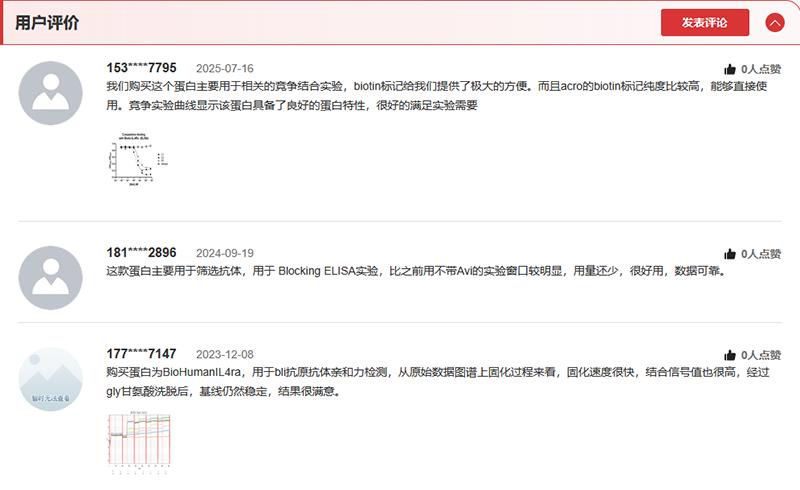Click the placeholder avatar of user 177****7147
Viewport: 800px width, 490px height.
click(51, 379)
